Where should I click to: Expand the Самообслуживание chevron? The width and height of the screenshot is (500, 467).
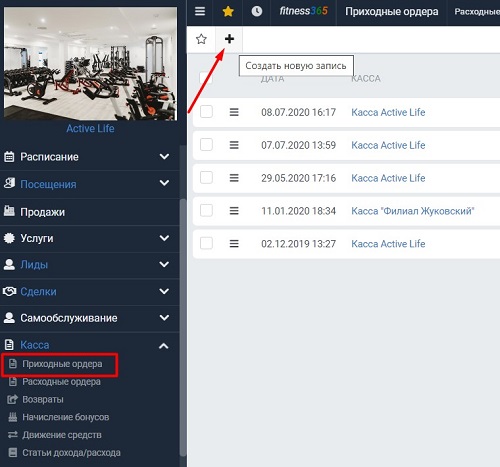[164, 318]
